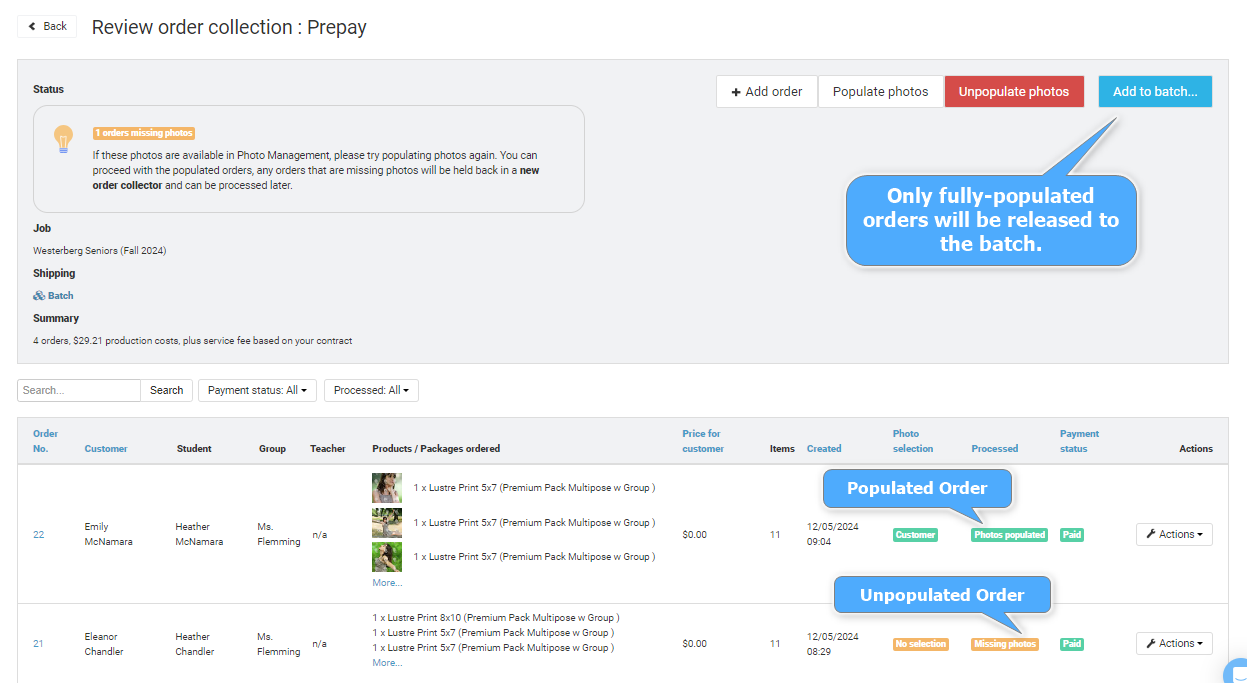Image resolution: width=1247 pixels, height=683 pixels.
Task: Click second product thumbnail in order 22
Action: (x=387, y=522)
